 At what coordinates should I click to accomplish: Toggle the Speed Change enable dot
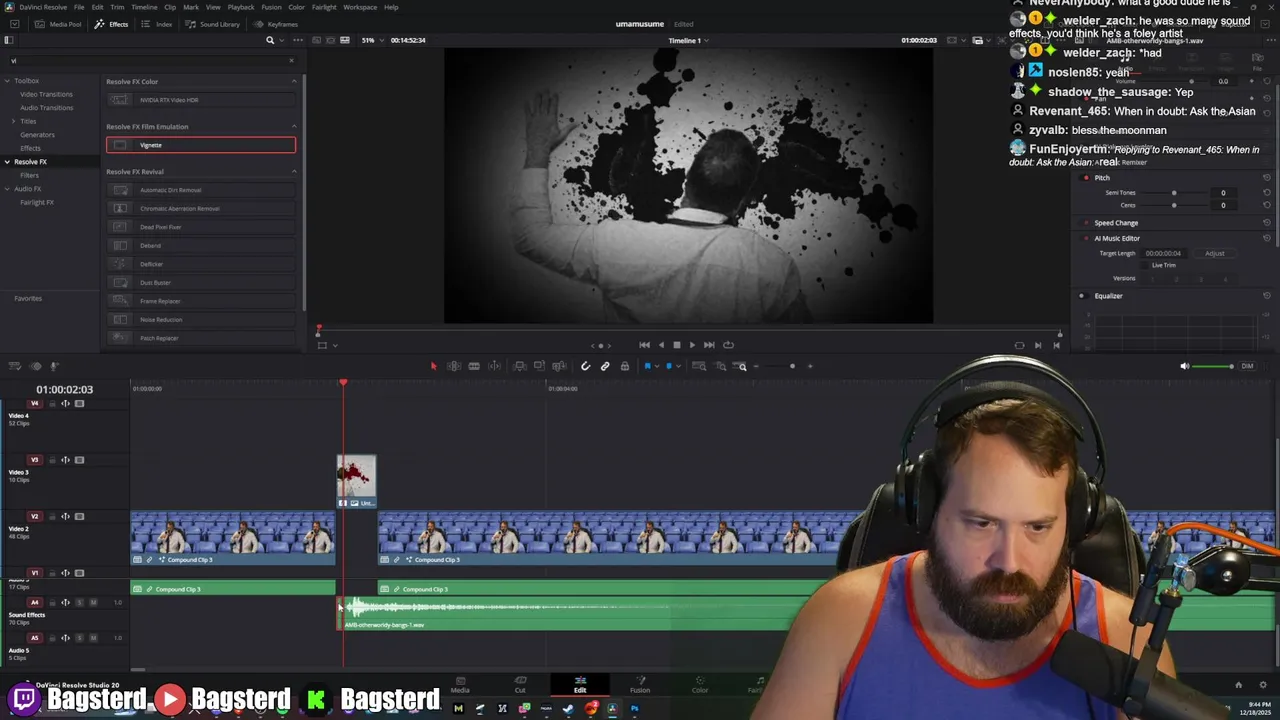[x=1086, y=223]
